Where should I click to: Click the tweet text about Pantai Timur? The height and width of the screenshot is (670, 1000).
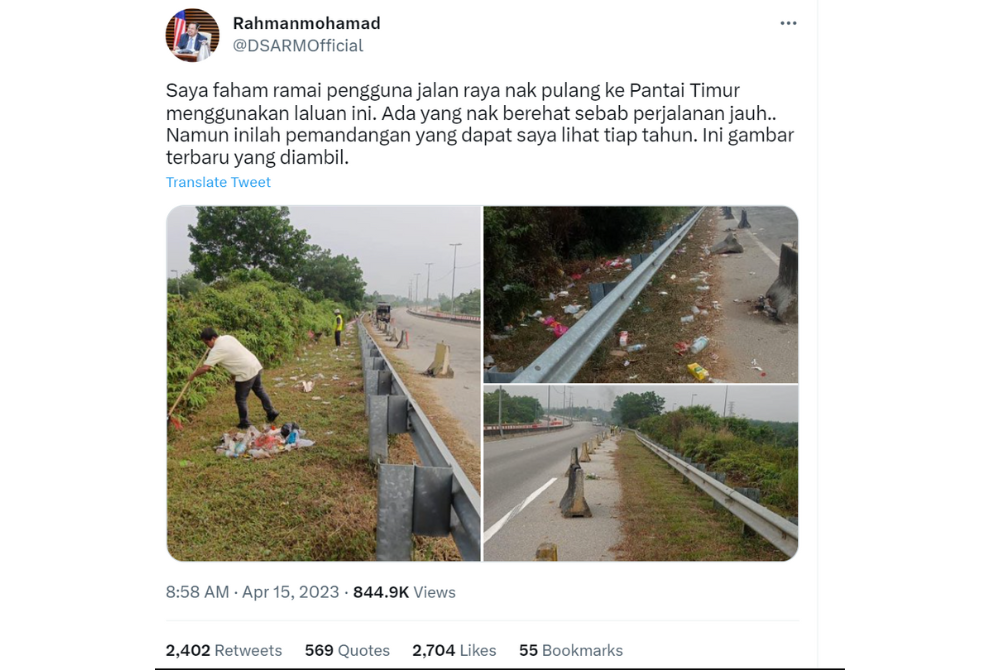[480, 122]
